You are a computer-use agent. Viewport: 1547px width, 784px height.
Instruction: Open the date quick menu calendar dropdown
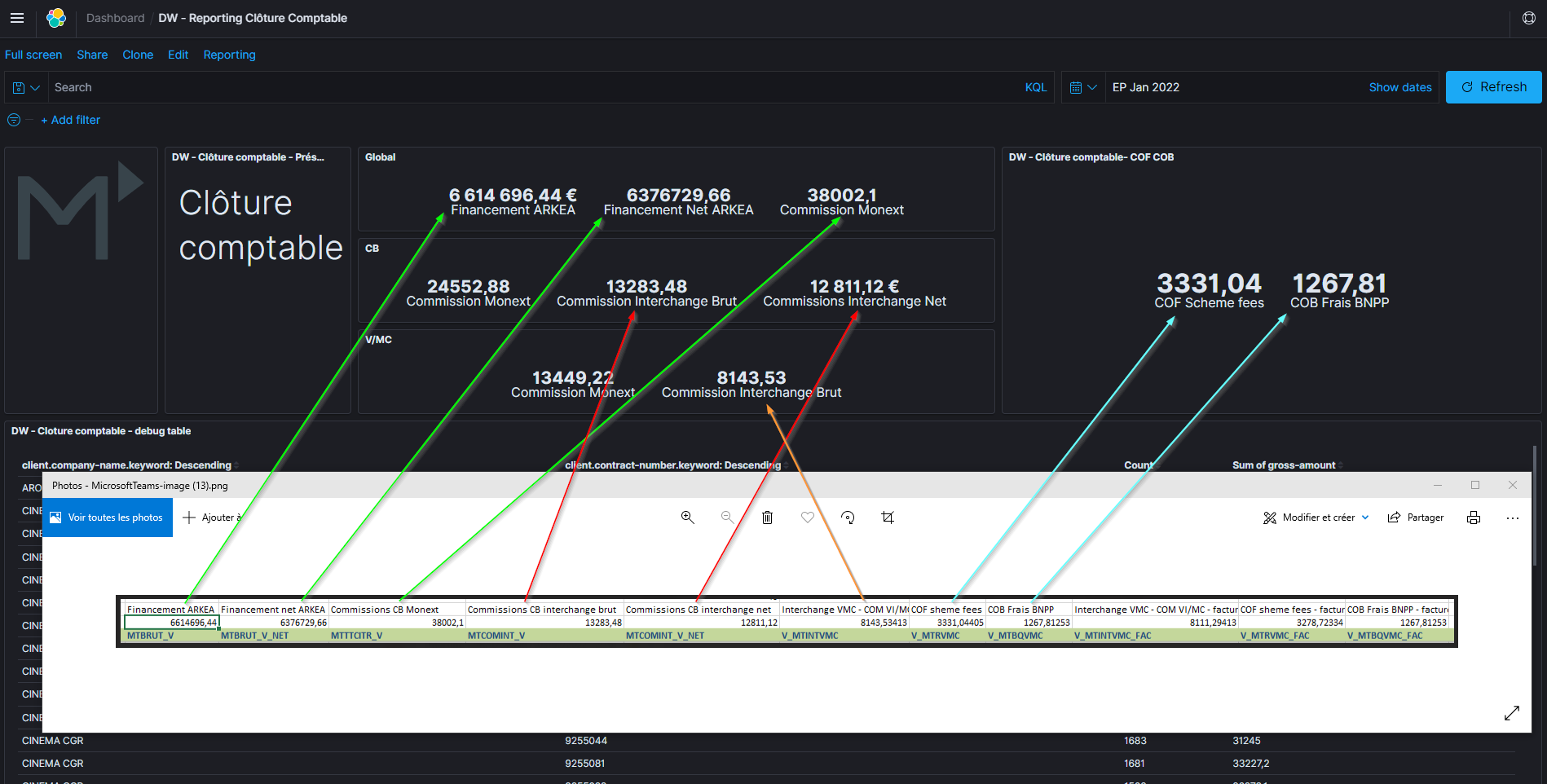(x=1082, y=87)
